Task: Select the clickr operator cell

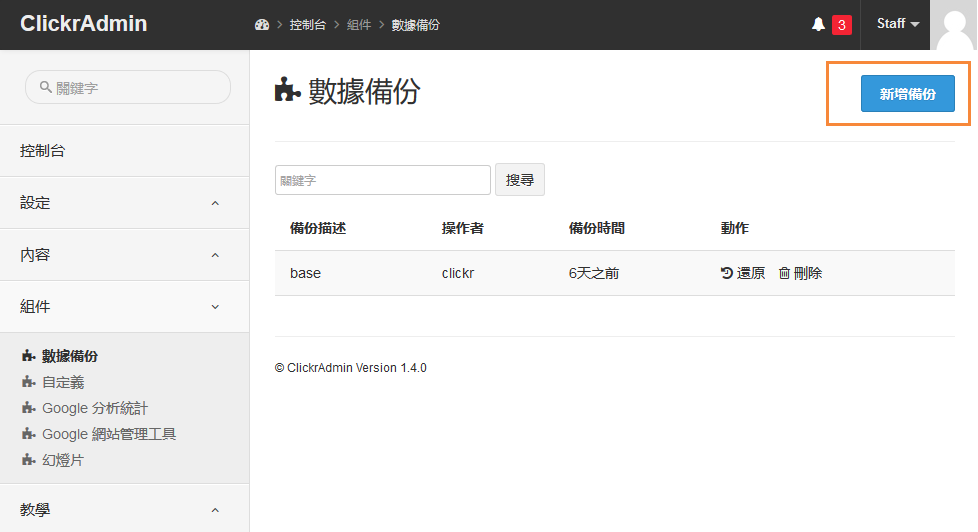Action: point(458,273)
